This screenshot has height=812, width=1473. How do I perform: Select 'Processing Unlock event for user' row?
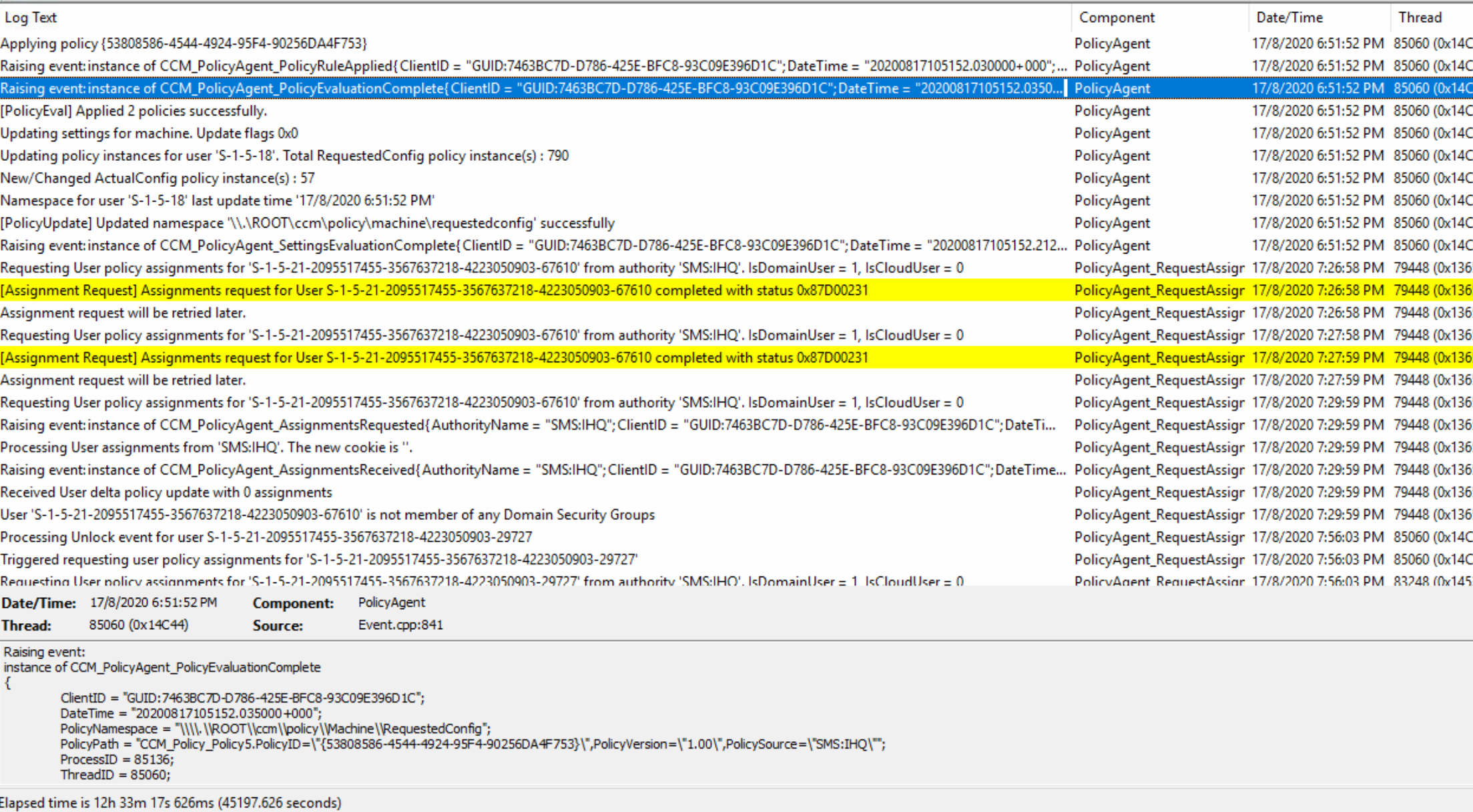click(266, 537)
